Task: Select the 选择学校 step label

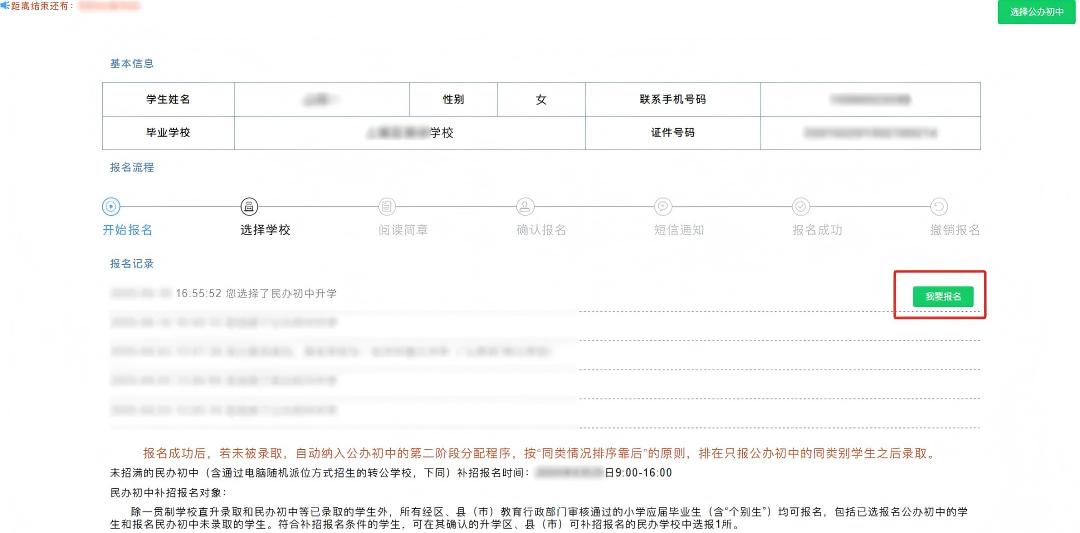Action: click(x=265, y=230)
